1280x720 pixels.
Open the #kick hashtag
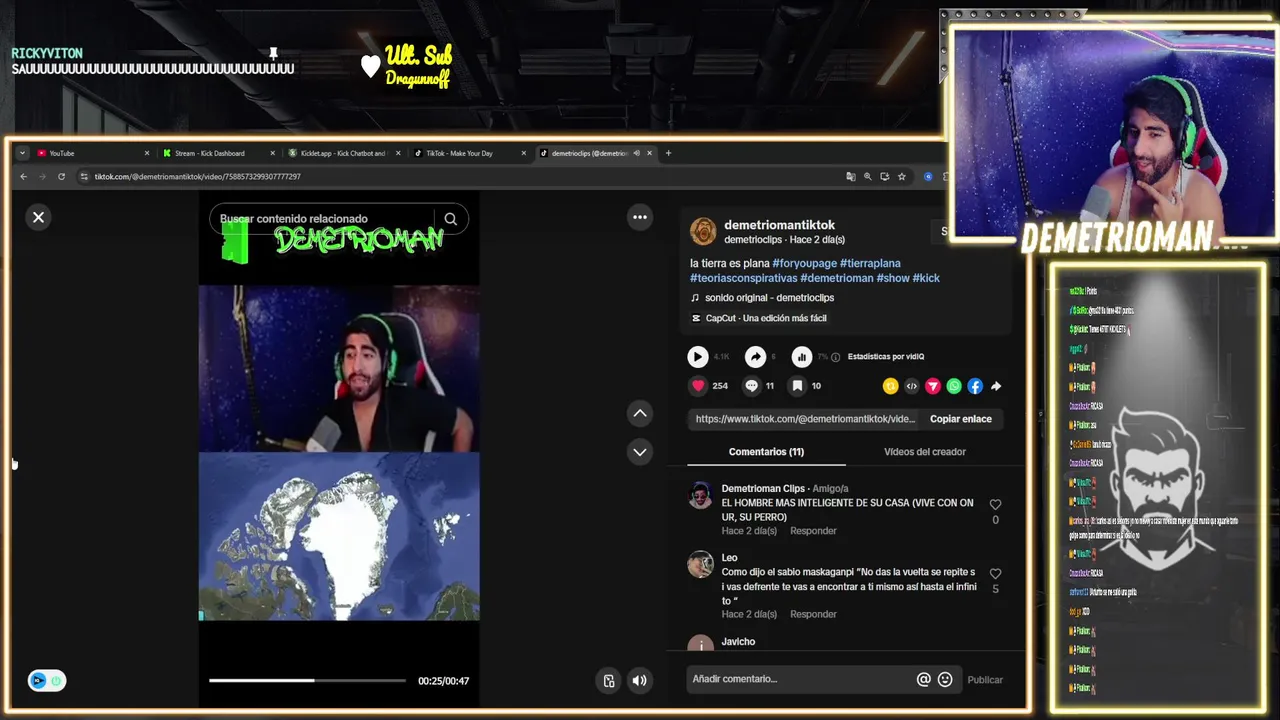click(926, 278)
